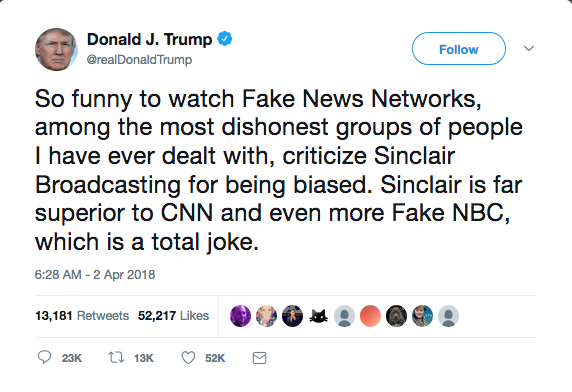View the 52,217 Likes list
572x392 pixels.
173,315
